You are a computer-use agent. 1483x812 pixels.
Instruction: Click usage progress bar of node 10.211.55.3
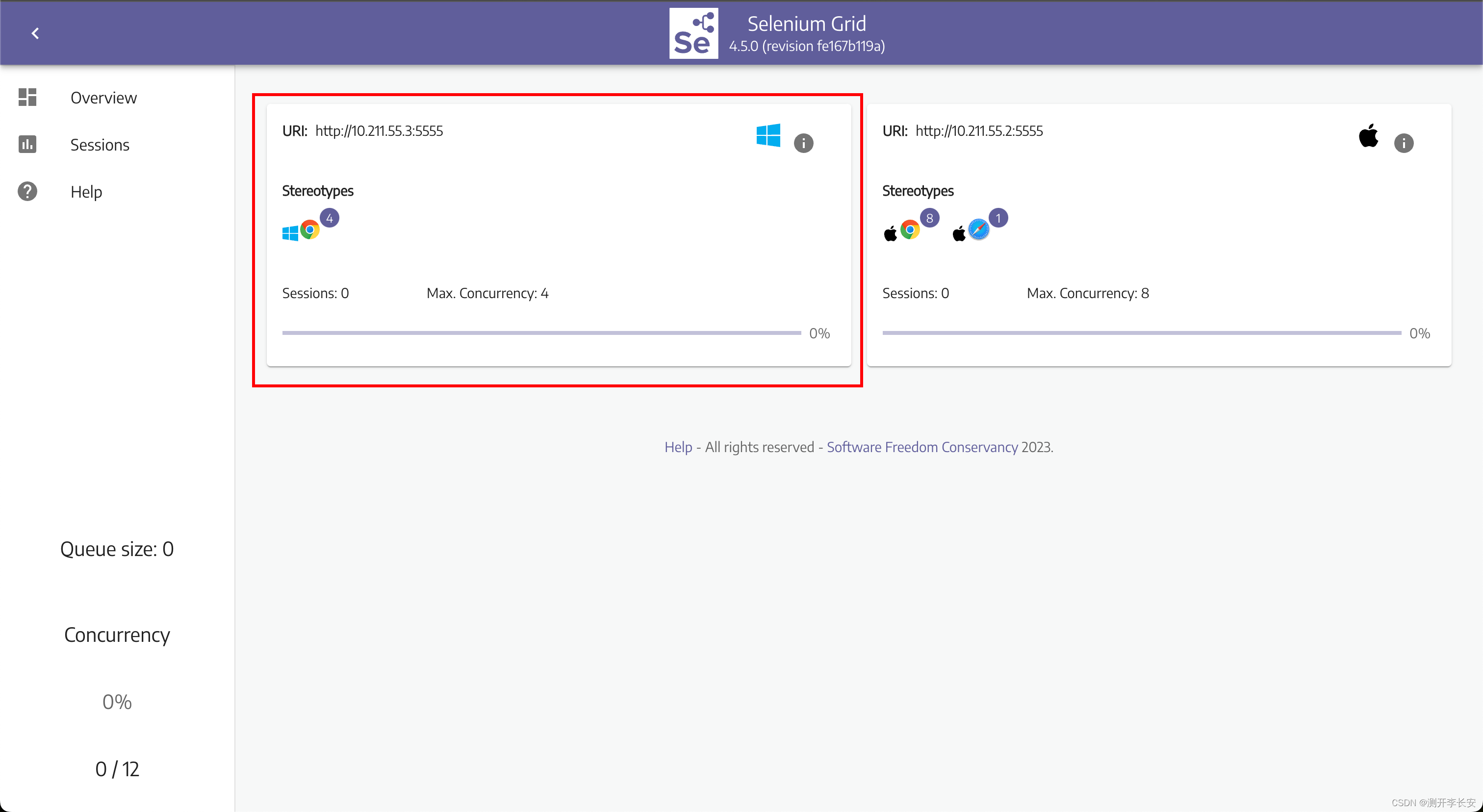pos(541,332)
